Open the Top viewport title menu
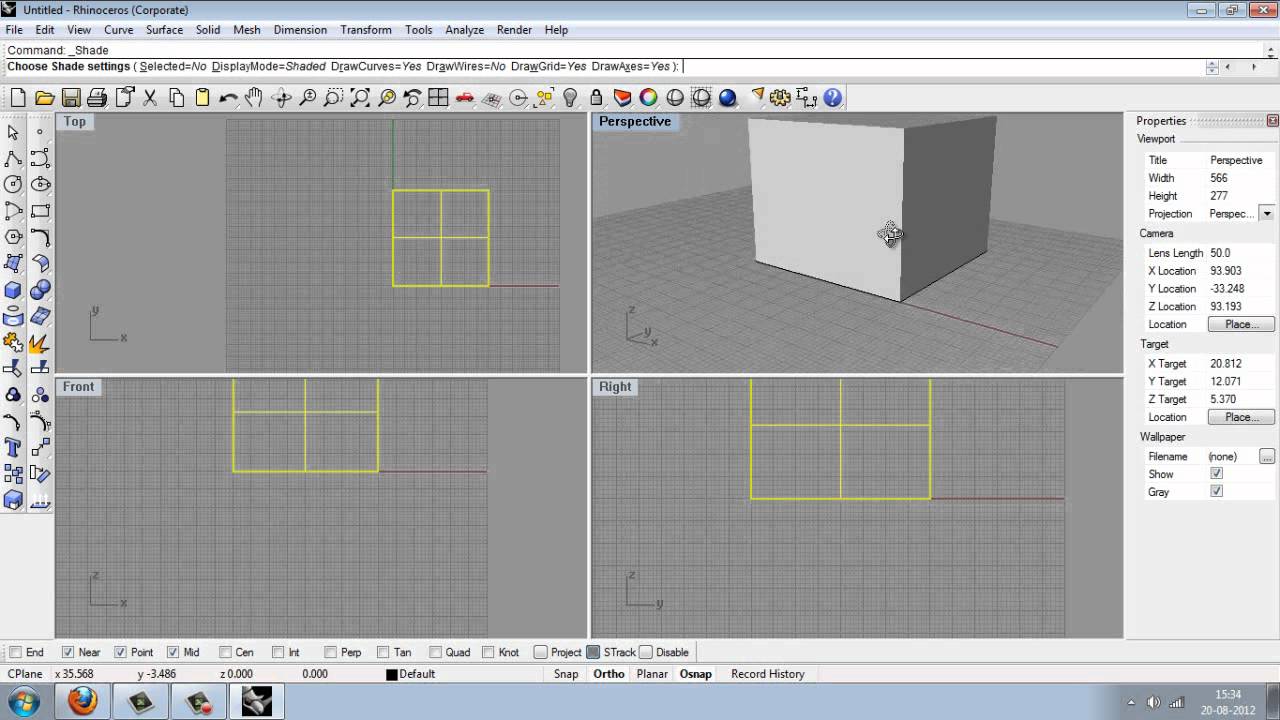1280x720 pixels. (75, 121)
